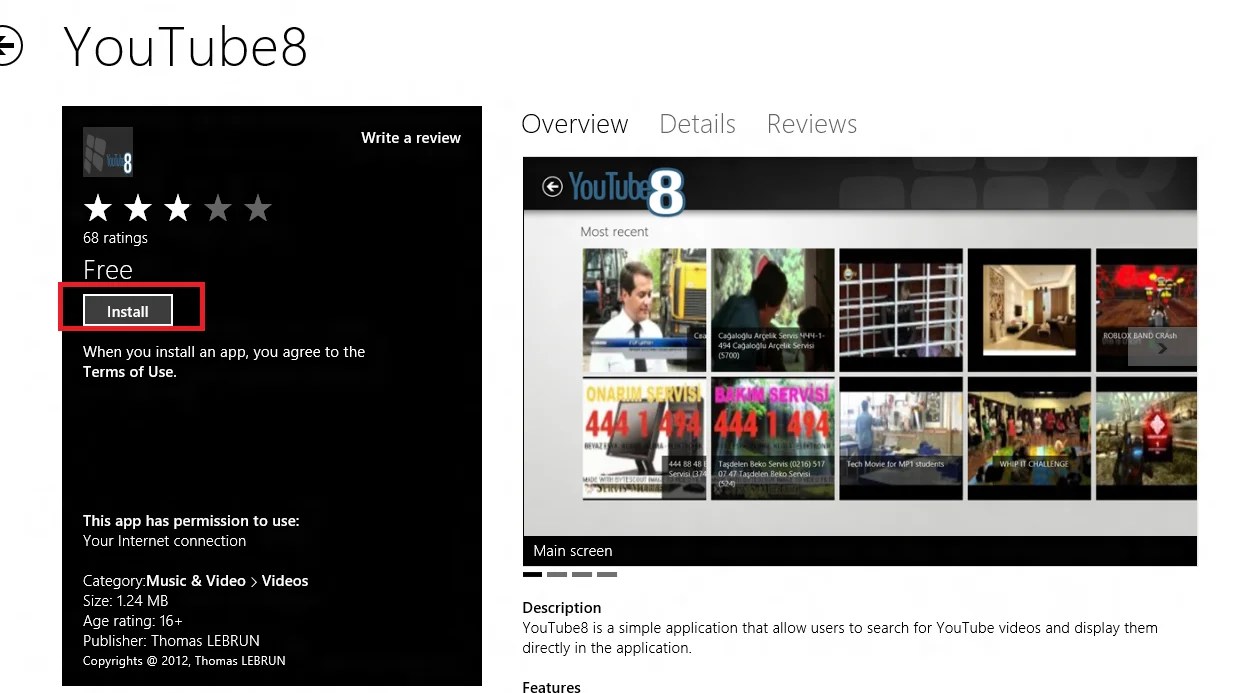1249x693 pixels.
Task: Click the YouTube8 page title
Action: point(185,46)
